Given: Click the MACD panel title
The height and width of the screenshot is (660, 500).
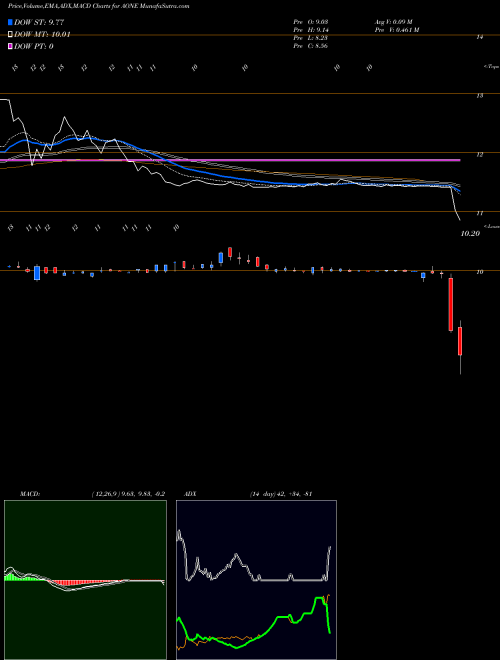Looking at the screenshot, I should [30, 494].
